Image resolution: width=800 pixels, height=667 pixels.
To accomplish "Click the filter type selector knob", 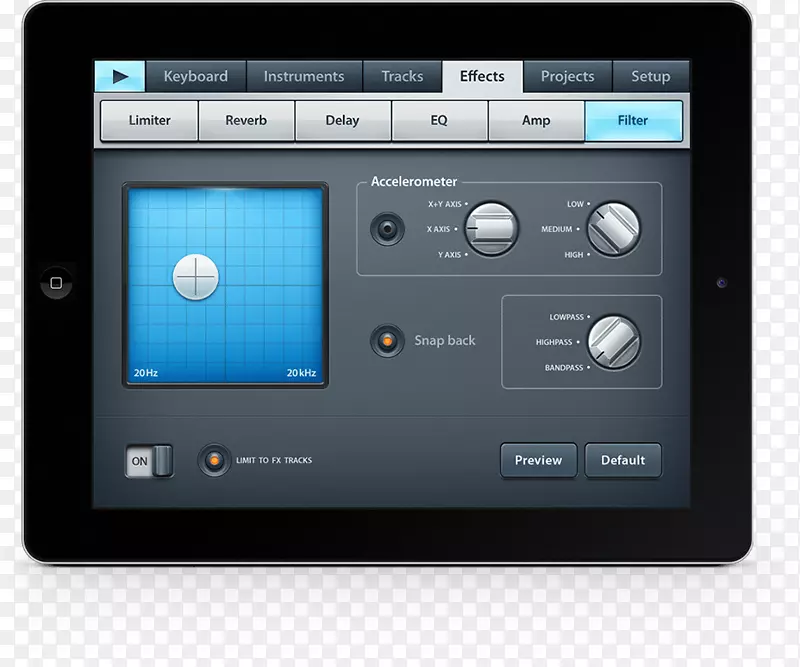I will [612, 342].
